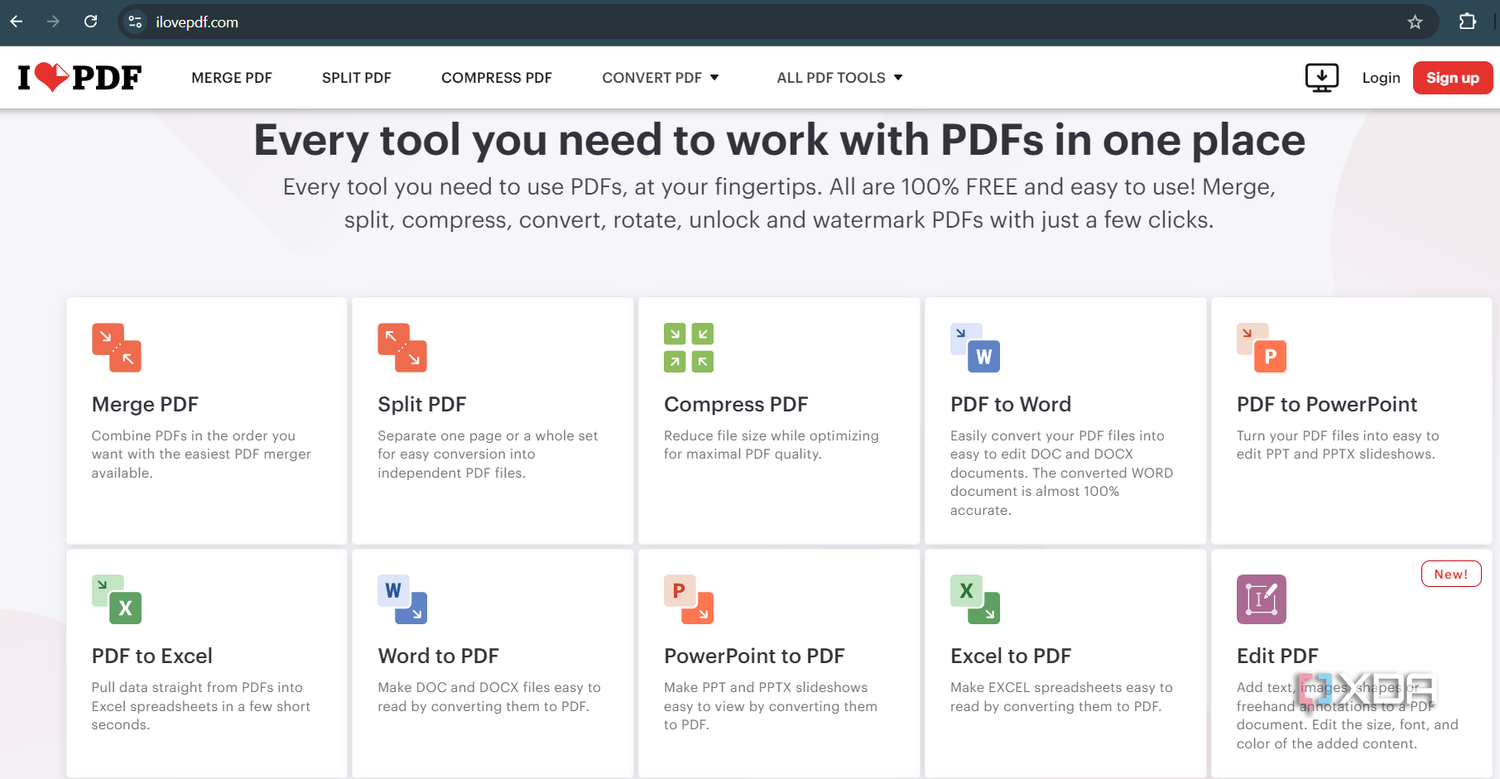Screen dimensions: 1500x779
Task: Open the Compress PDF tool title
Action: pos(736,404)
